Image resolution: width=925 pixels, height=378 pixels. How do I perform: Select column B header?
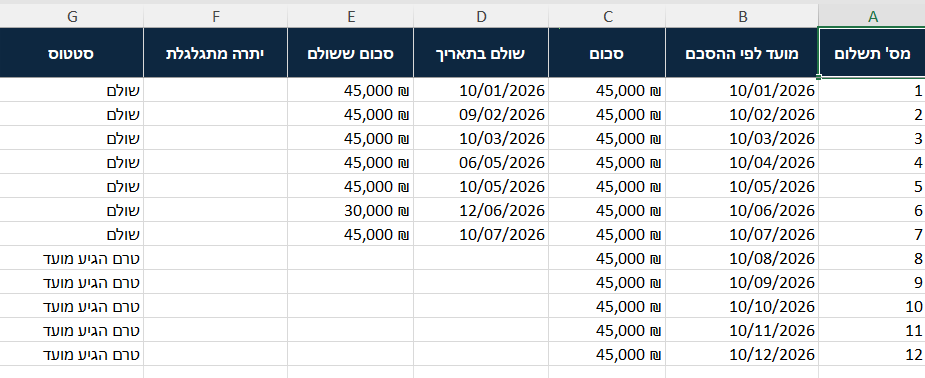[742, 17]
